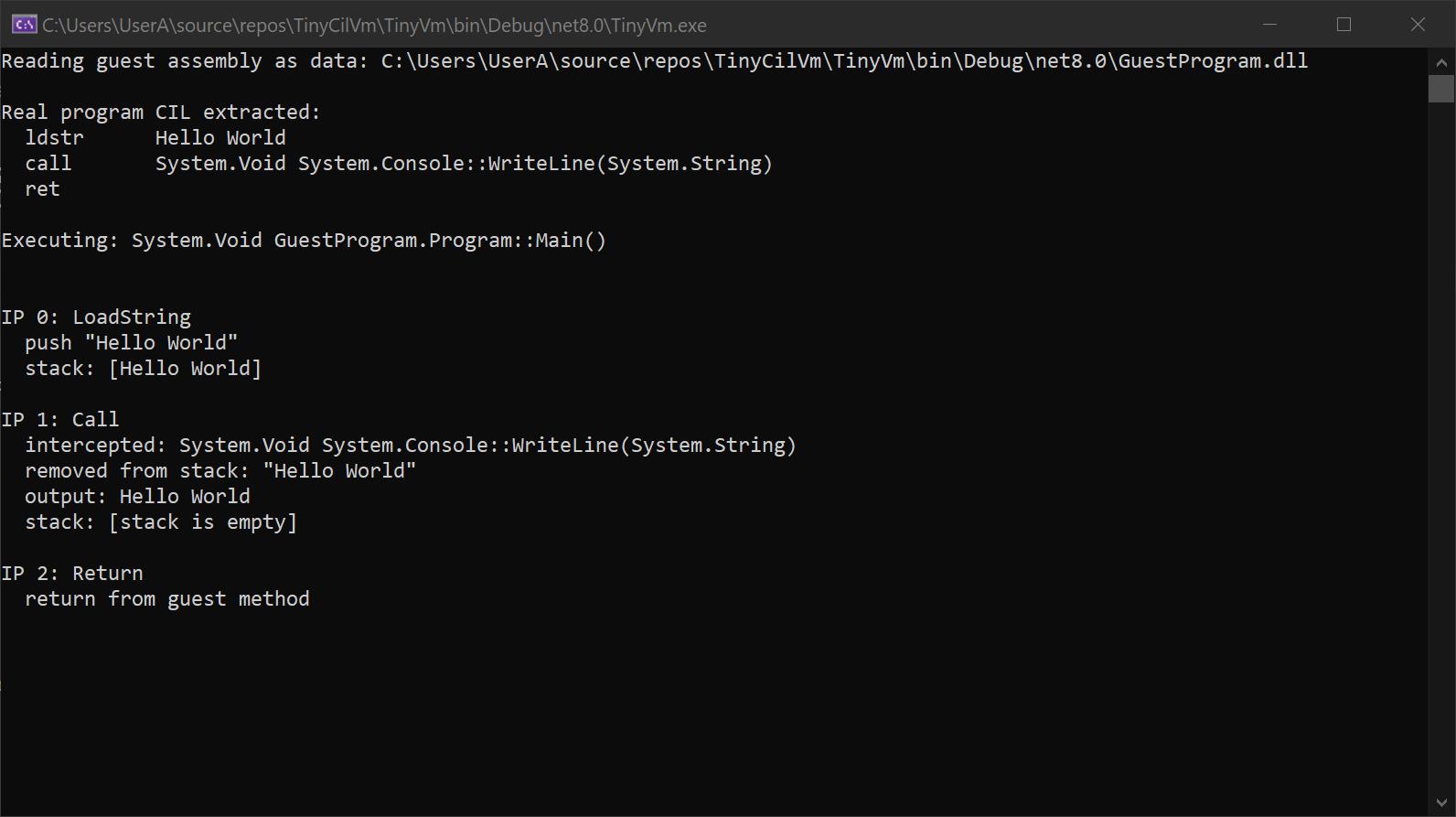
Task: Click the TinyVm.exe path in title bar
Action: click(374, 26)
